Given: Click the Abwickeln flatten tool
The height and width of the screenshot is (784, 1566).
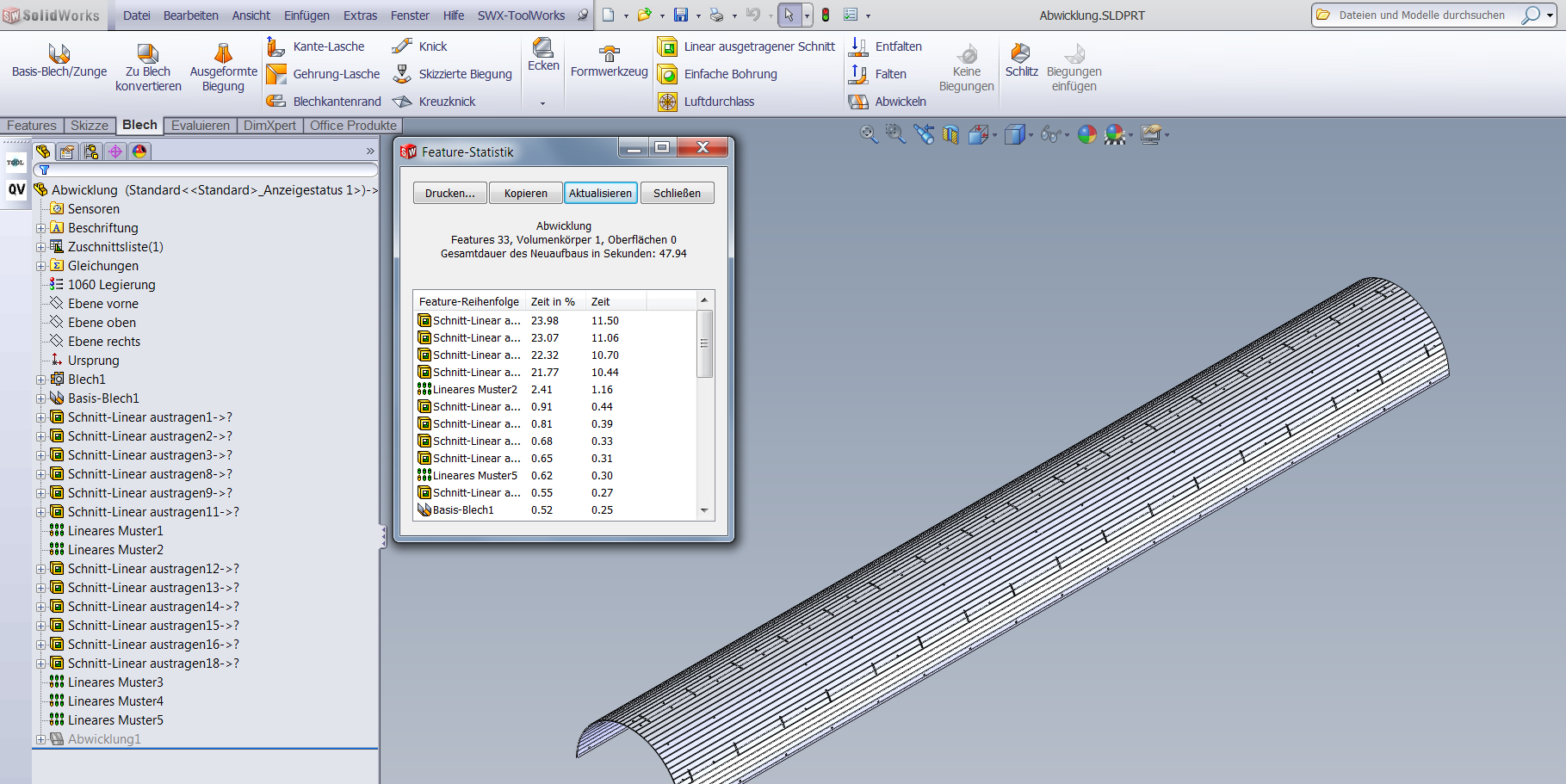Looking at the screenshot, I should (858, 102).
